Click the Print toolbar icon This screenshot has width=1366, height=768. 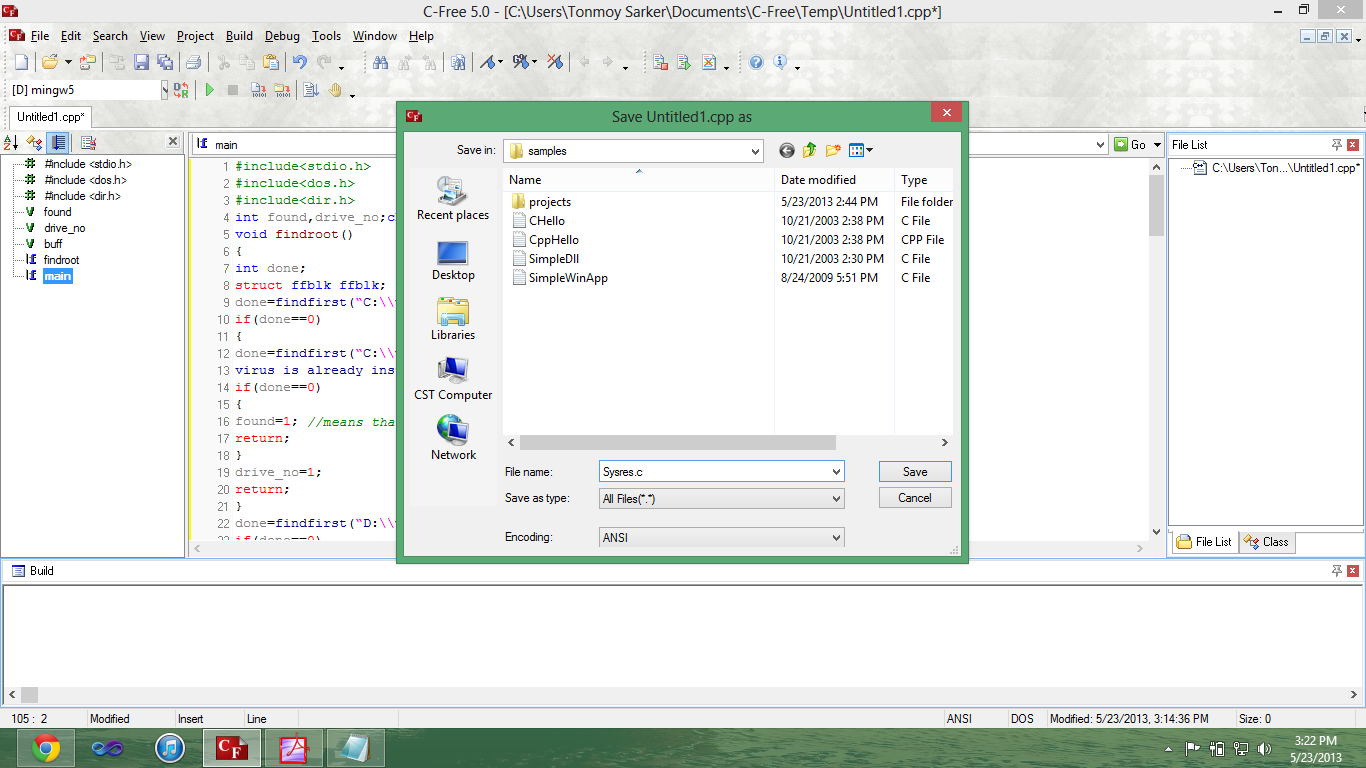pos(192,62)
